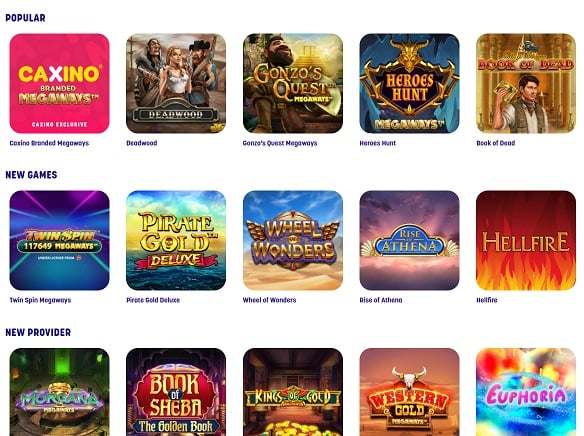Select the Wheel of Wonders game tile
This screenshot has width=584, height=436.
click(293, 241)
